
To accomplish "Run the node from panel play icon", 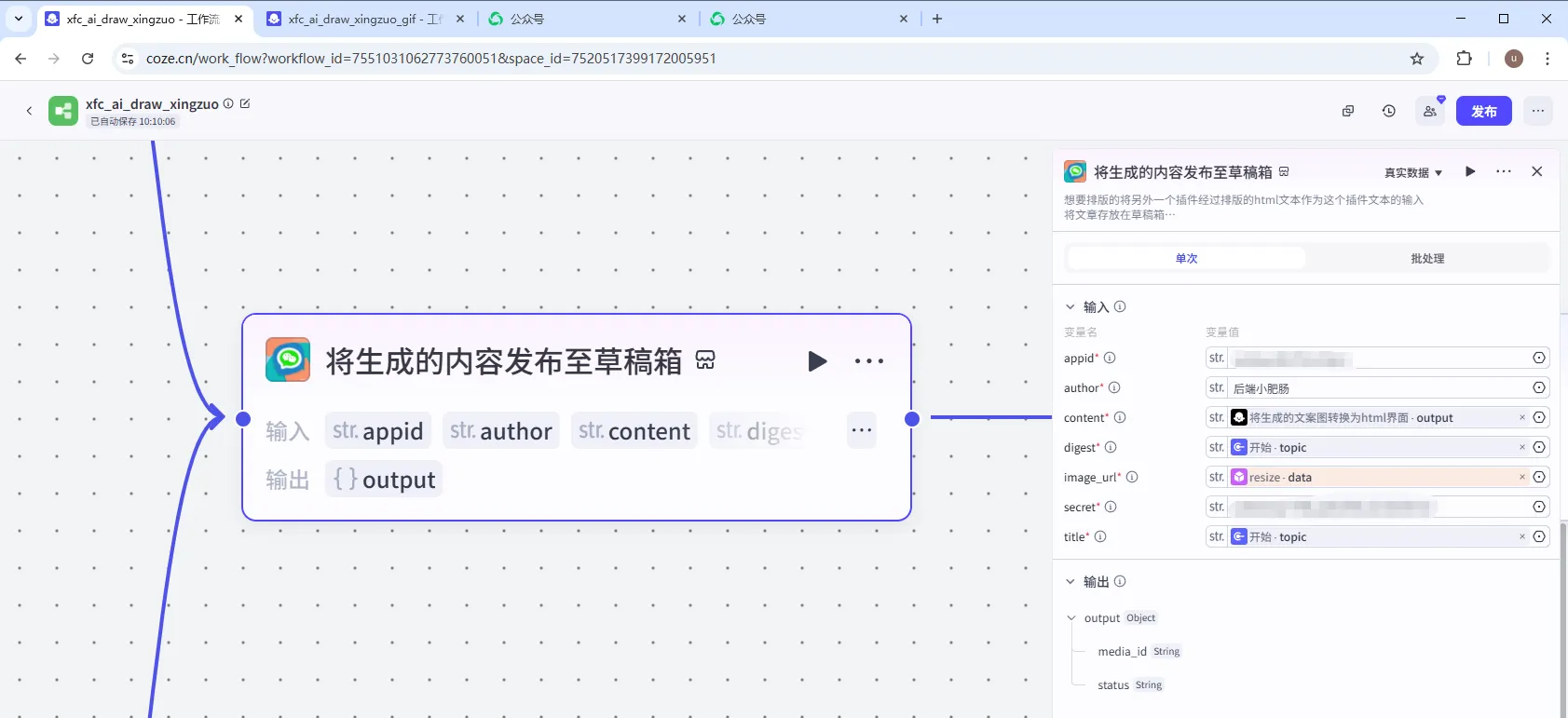I will [x=1470, y=171].
